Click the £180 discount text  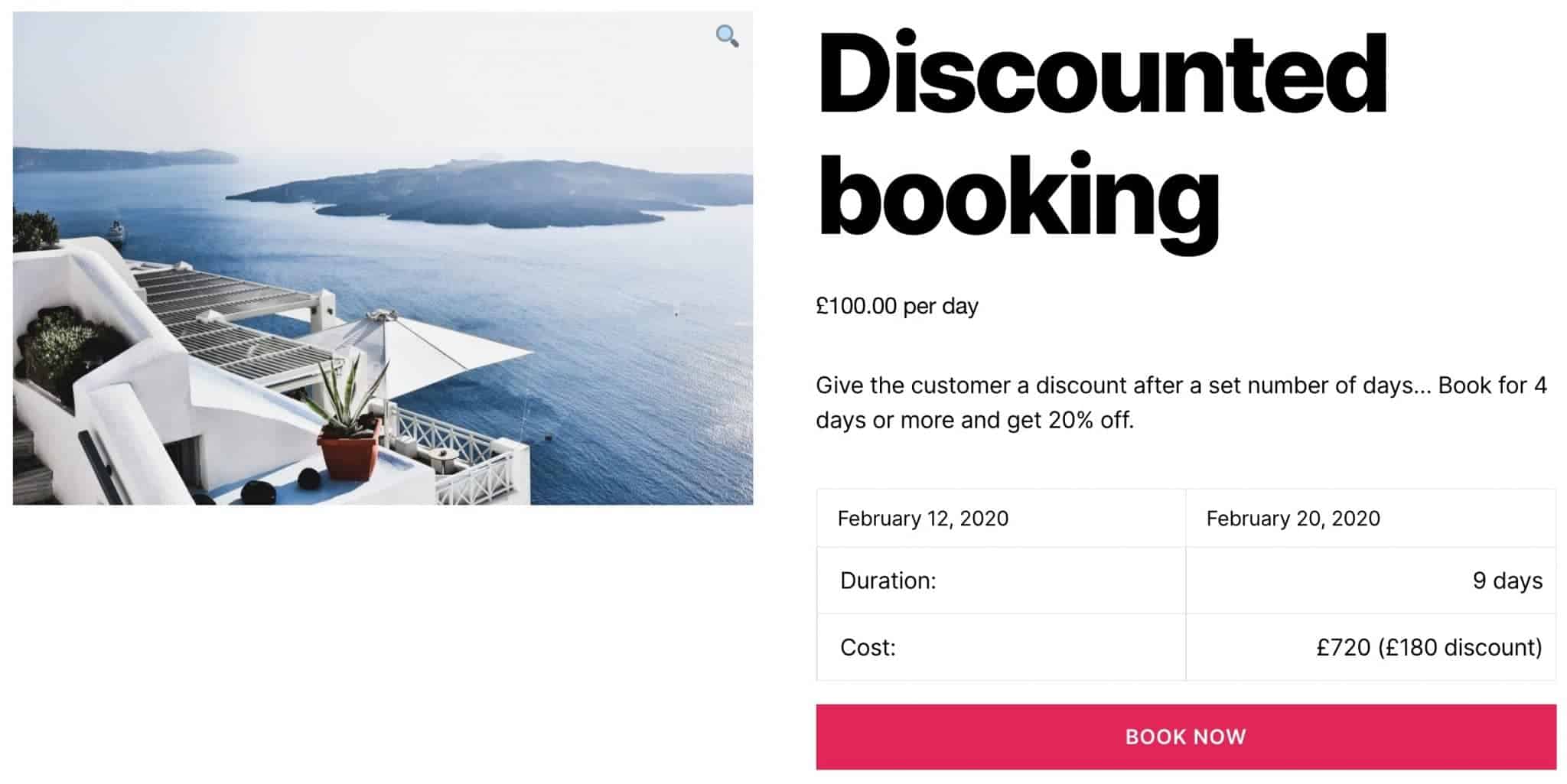point(1460,646)
